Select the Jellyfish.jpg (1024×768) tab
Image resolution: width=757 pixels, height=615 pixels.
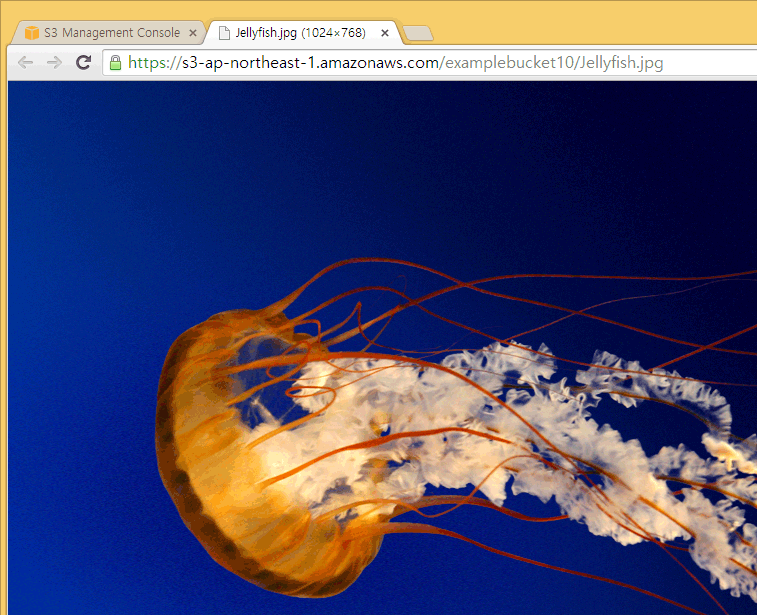coord(300,33)
